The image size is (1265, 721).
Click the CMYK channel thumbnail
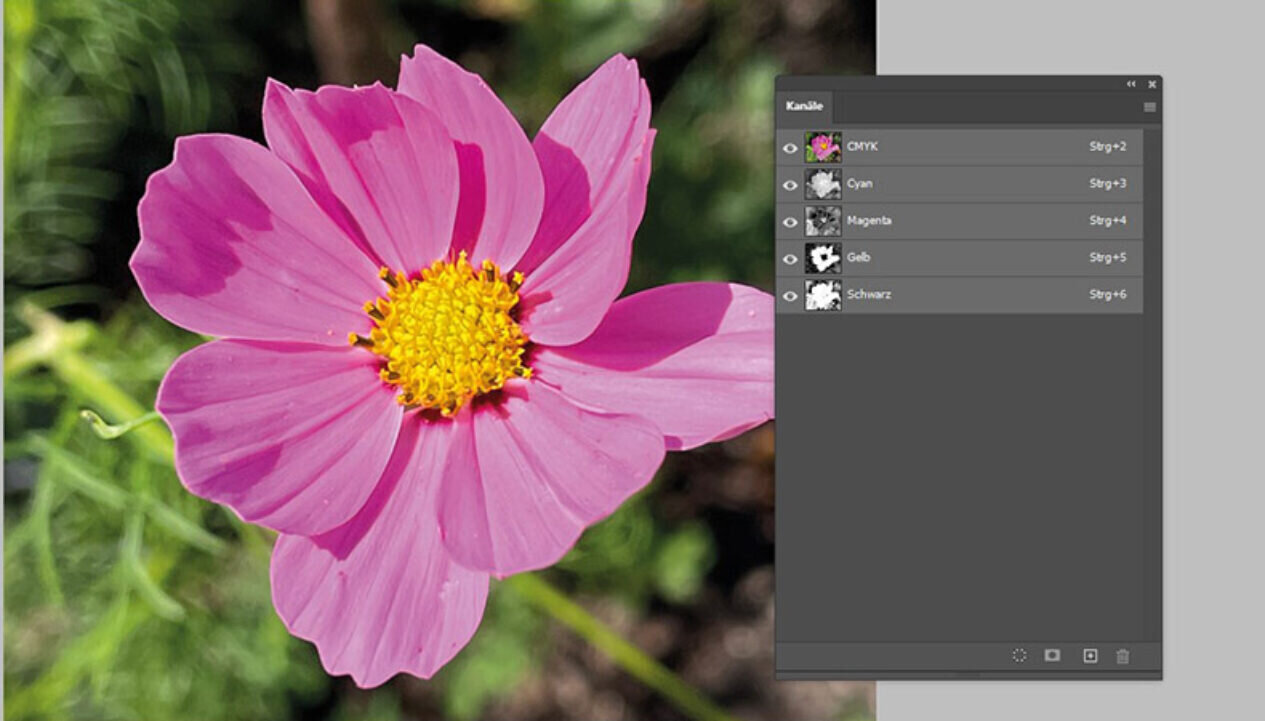coord(823,147)
